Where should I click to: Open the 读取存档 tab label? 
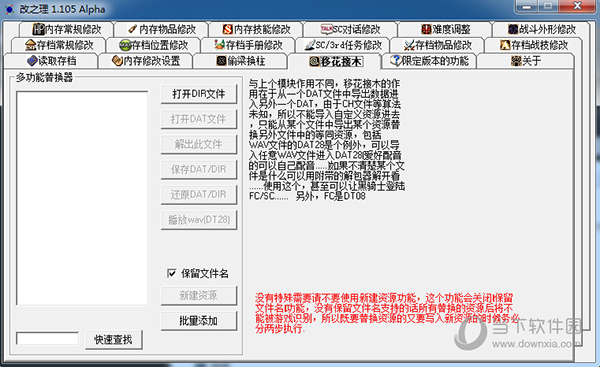point(57,61)
